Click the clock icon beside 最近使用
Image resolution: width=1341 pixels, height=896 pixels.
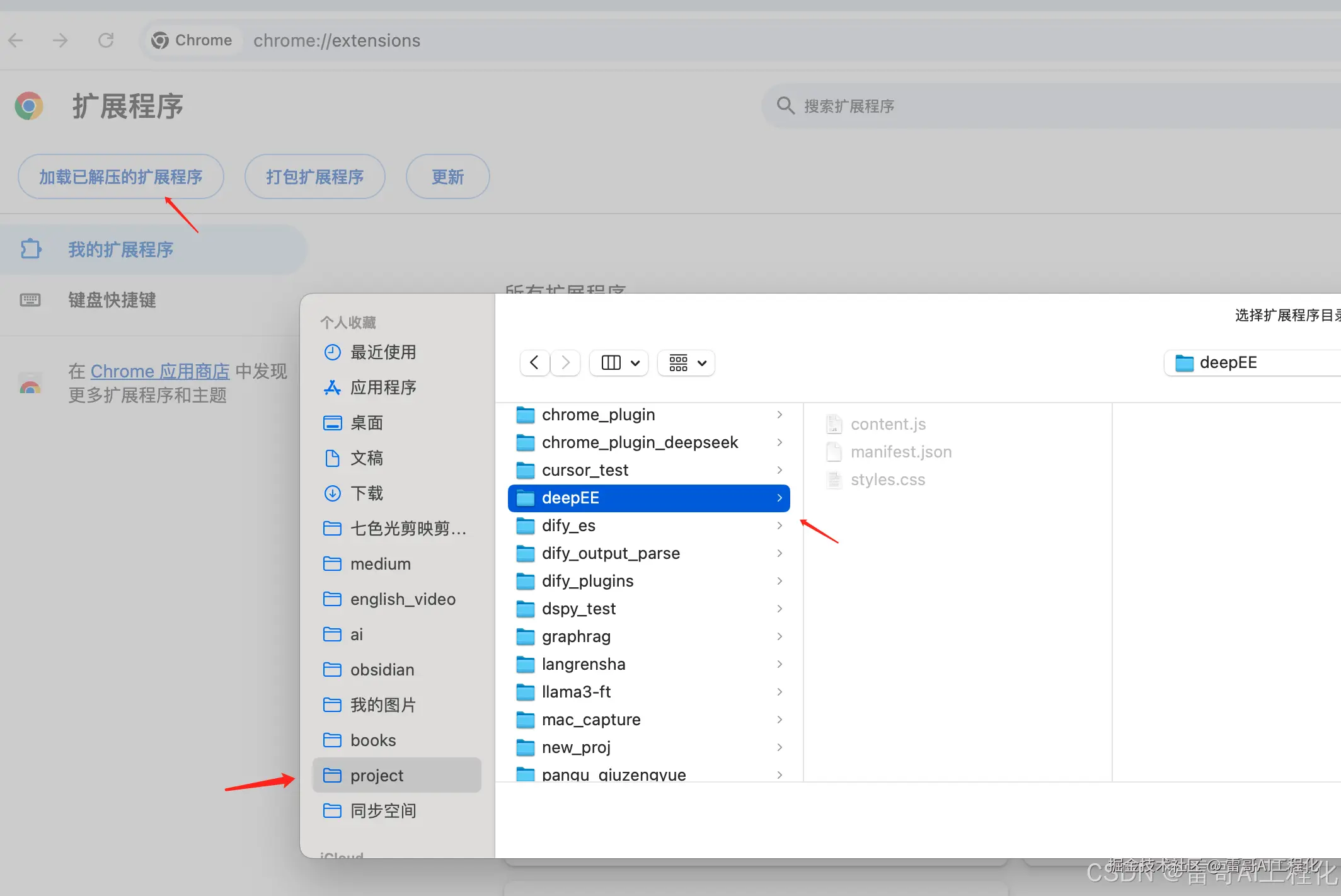pyautogui.click(x=332, y=352)
